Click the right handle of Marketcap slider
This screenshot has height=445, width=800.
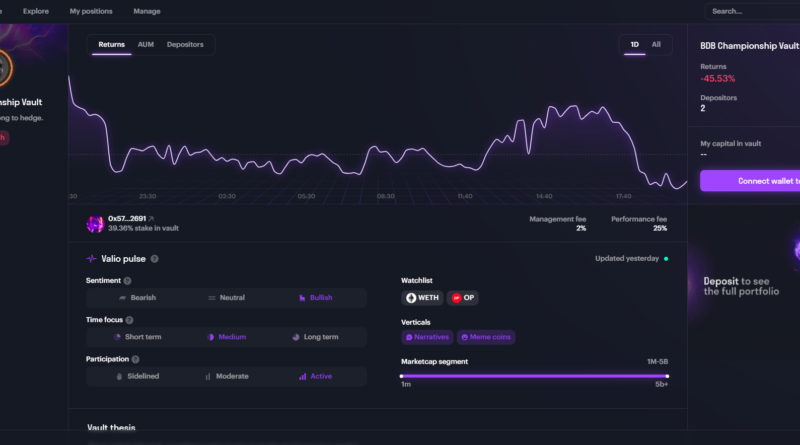click(667, 376)
